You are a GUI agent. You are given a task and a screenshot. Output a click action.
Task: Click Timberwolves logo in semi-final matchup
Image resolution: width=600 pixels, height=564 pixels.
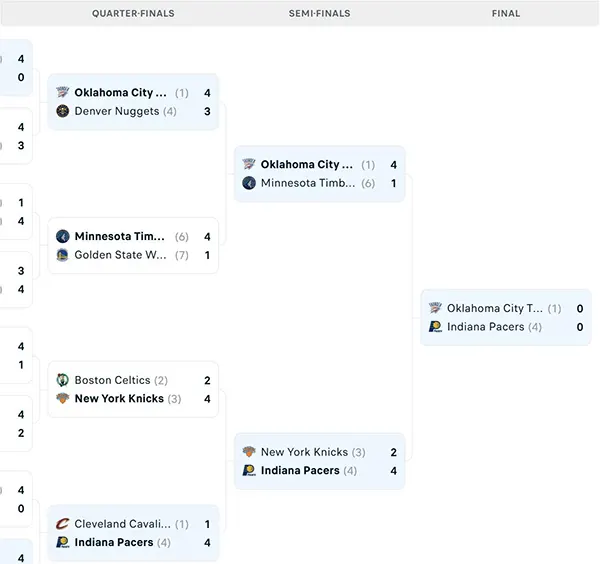point(249,183)
